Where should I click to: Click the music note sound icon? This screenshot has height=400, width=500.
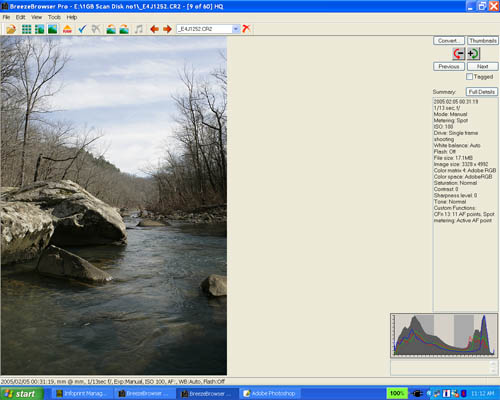[x=139, y=29]
